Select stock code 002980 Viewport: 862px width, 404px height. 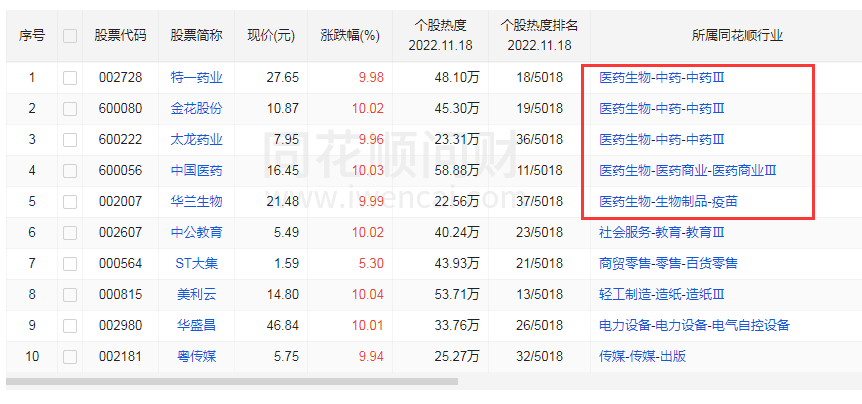pos(120,325)
